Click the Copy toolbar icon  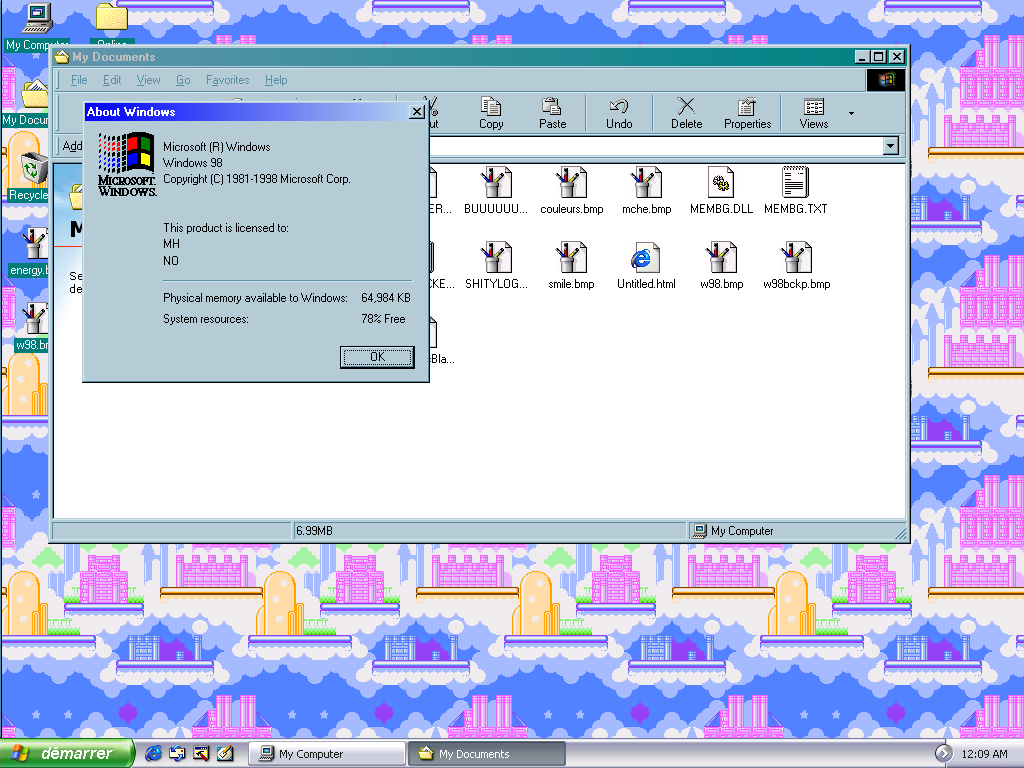click(x=491, y=112)
